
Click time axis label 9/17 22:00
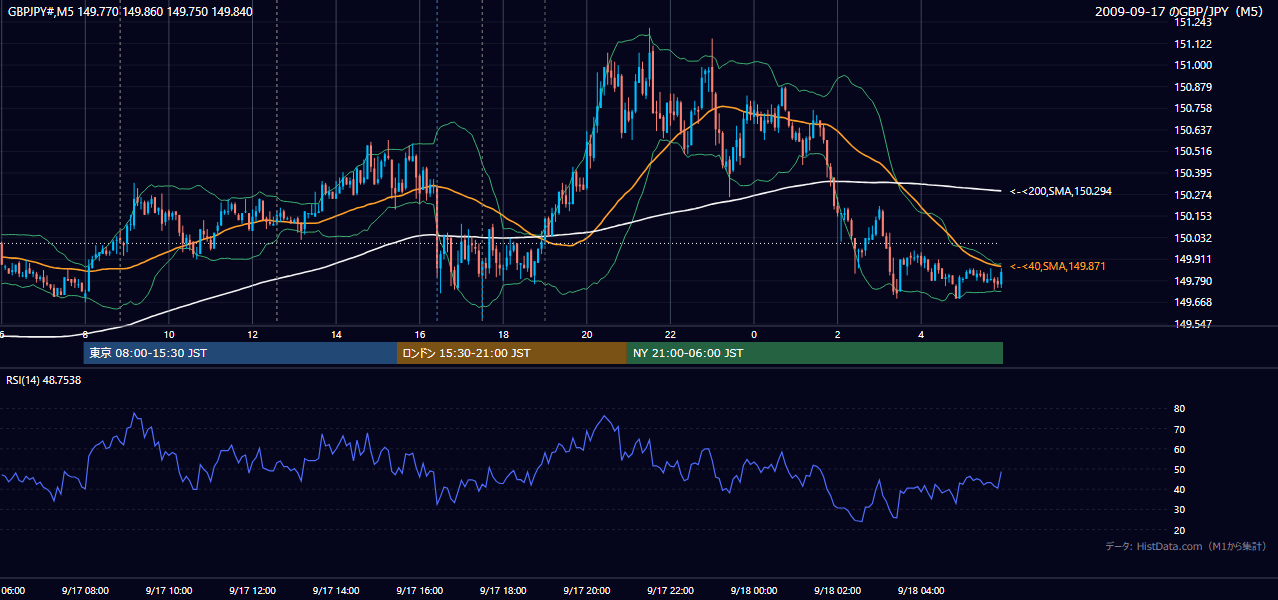click(670, 590)
